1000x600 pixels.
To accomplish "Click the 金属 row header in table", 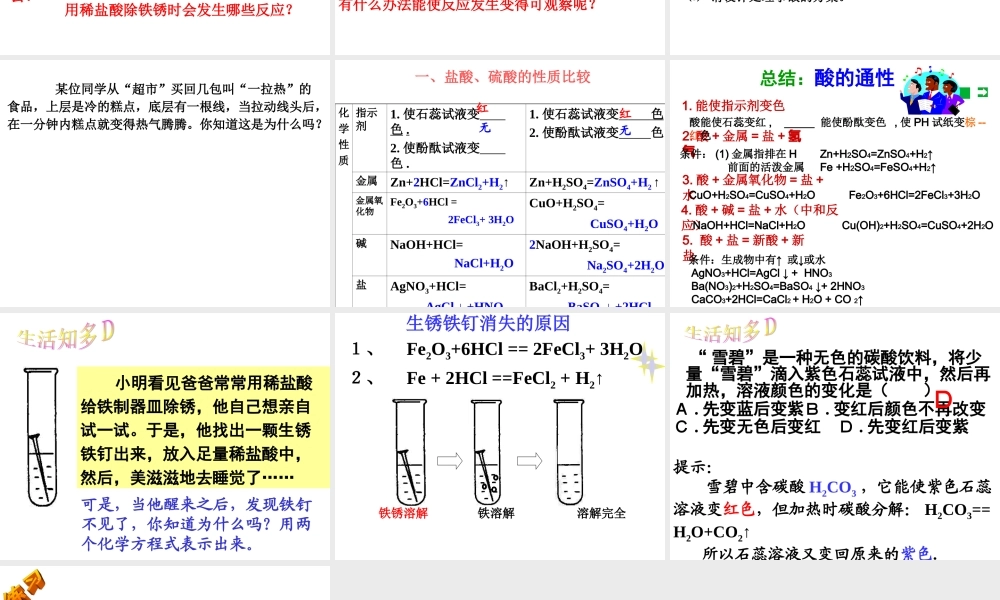I will coord(366,182).
